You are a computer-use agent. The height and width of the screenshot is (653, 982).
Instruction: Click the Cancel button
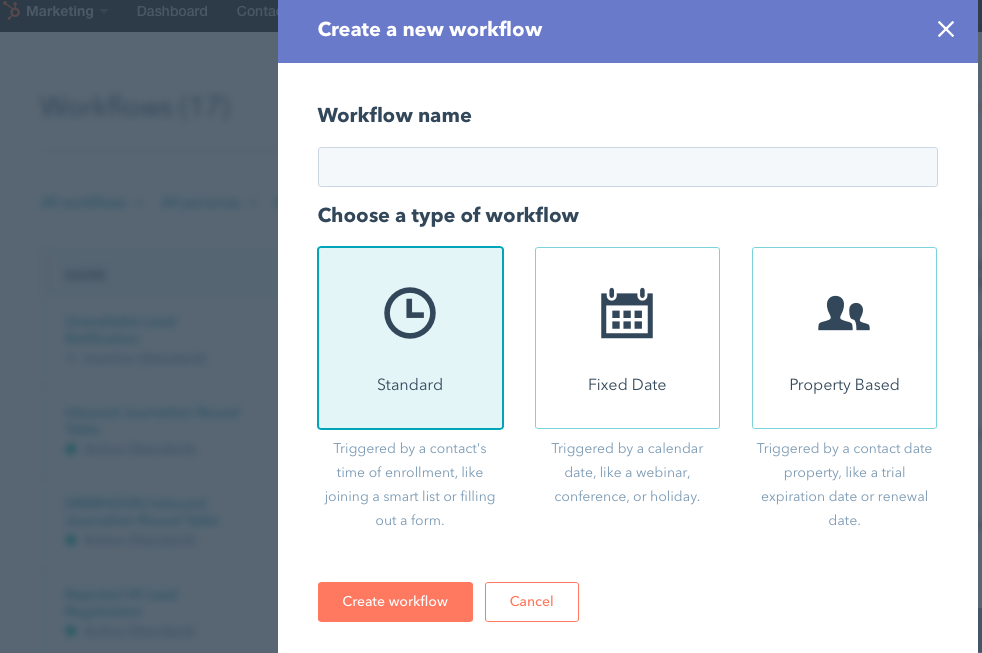531,602
